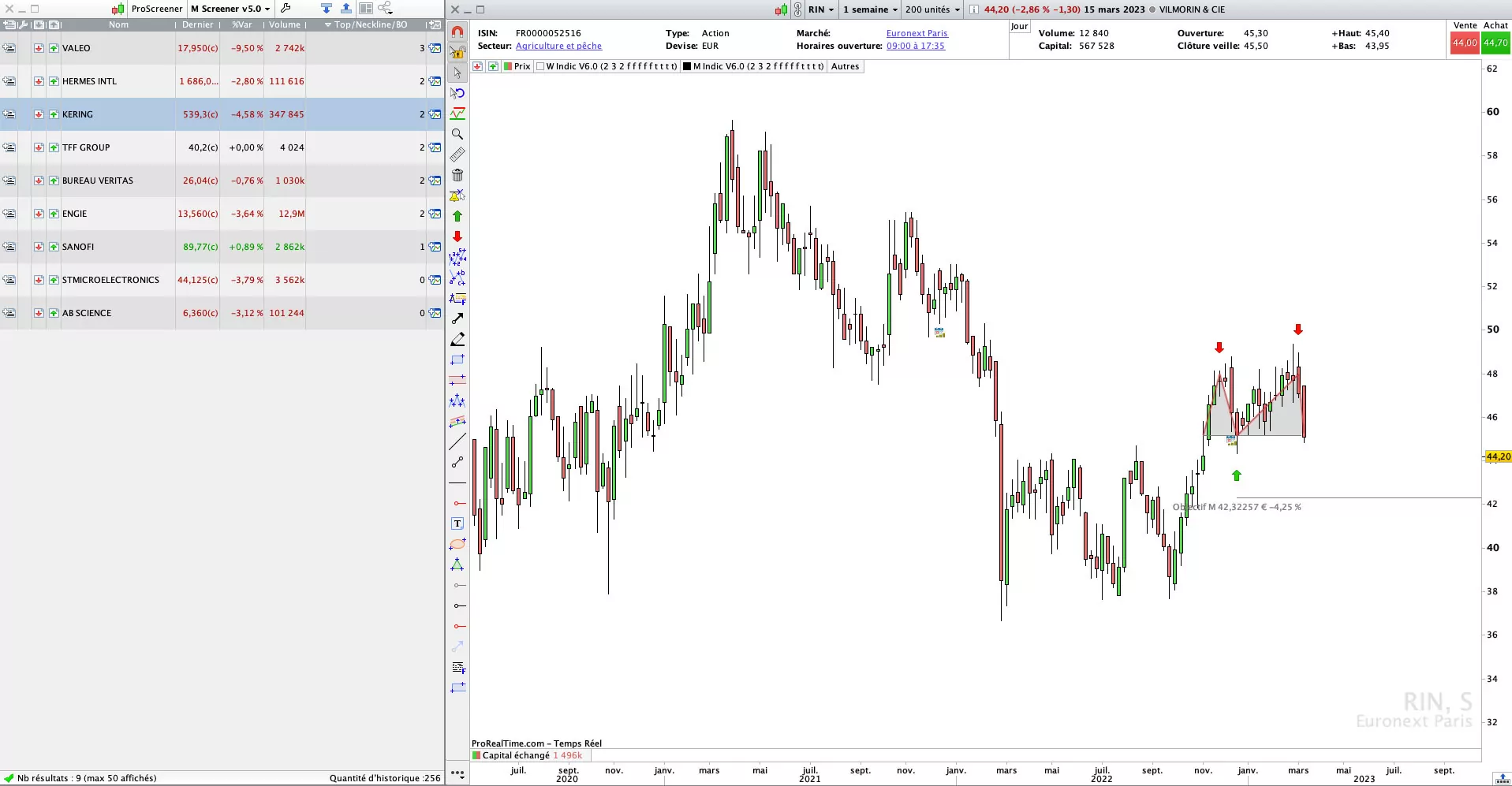
Task: Select the diagonal line drawing tool
Action: coord(457,441)
